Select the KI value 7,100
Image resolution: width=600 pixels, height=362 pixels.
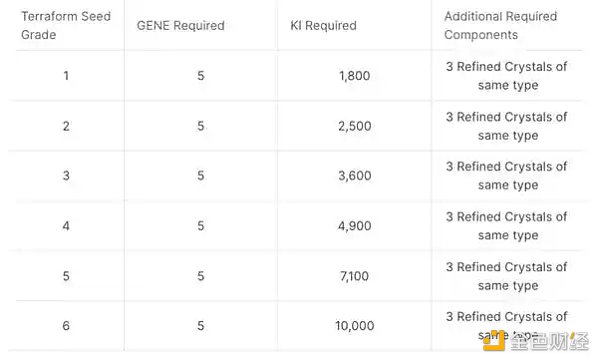pyautogui.click(x=354, y=276)
